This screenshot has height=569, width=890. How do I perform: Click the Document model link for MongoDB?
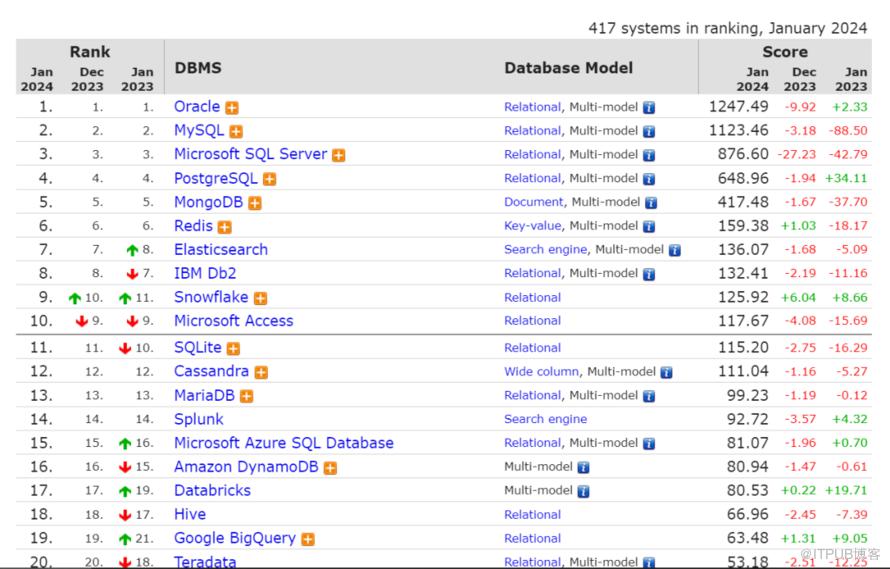coord(533,202)
